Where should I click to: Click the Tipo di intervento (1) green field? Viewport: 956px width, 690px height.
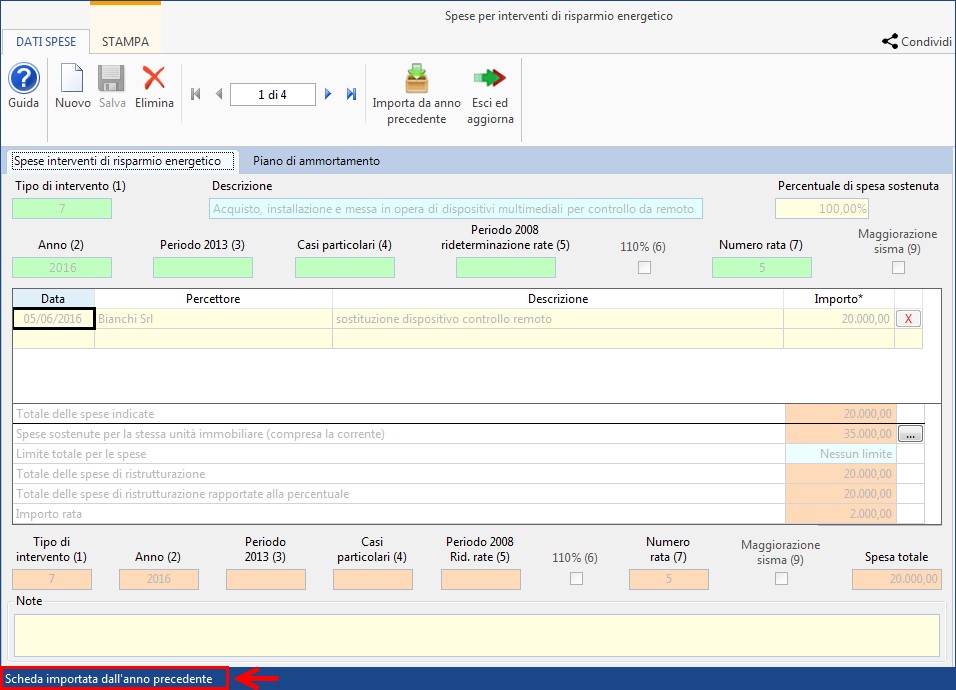[62, 208]
